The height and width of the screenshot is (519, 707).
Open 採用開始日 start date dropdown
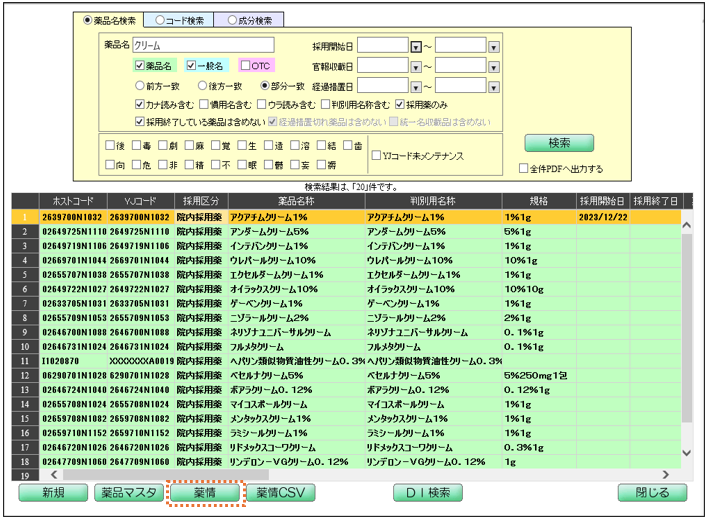point(416,46)
